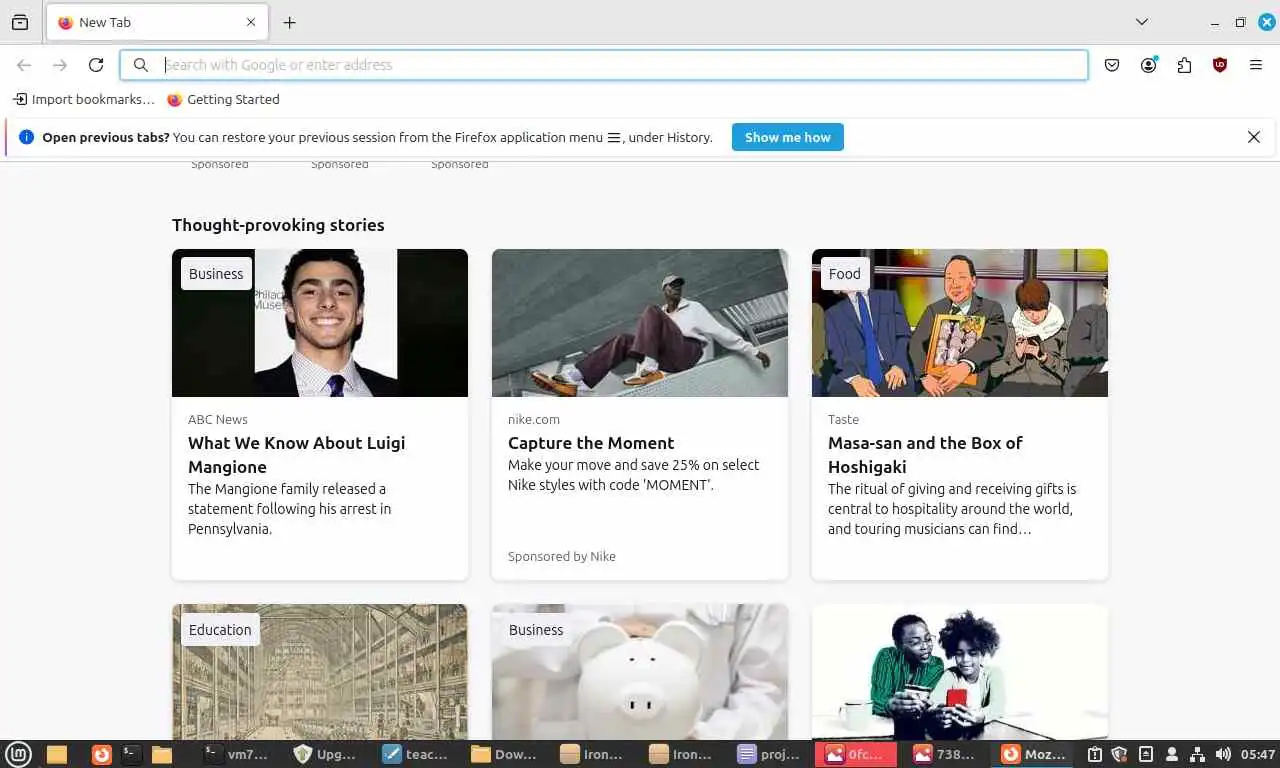This screenshot has height=768, width=1280.
Task: Click Import bookmarks in bookmarks bar
Action: click(84, 99)
